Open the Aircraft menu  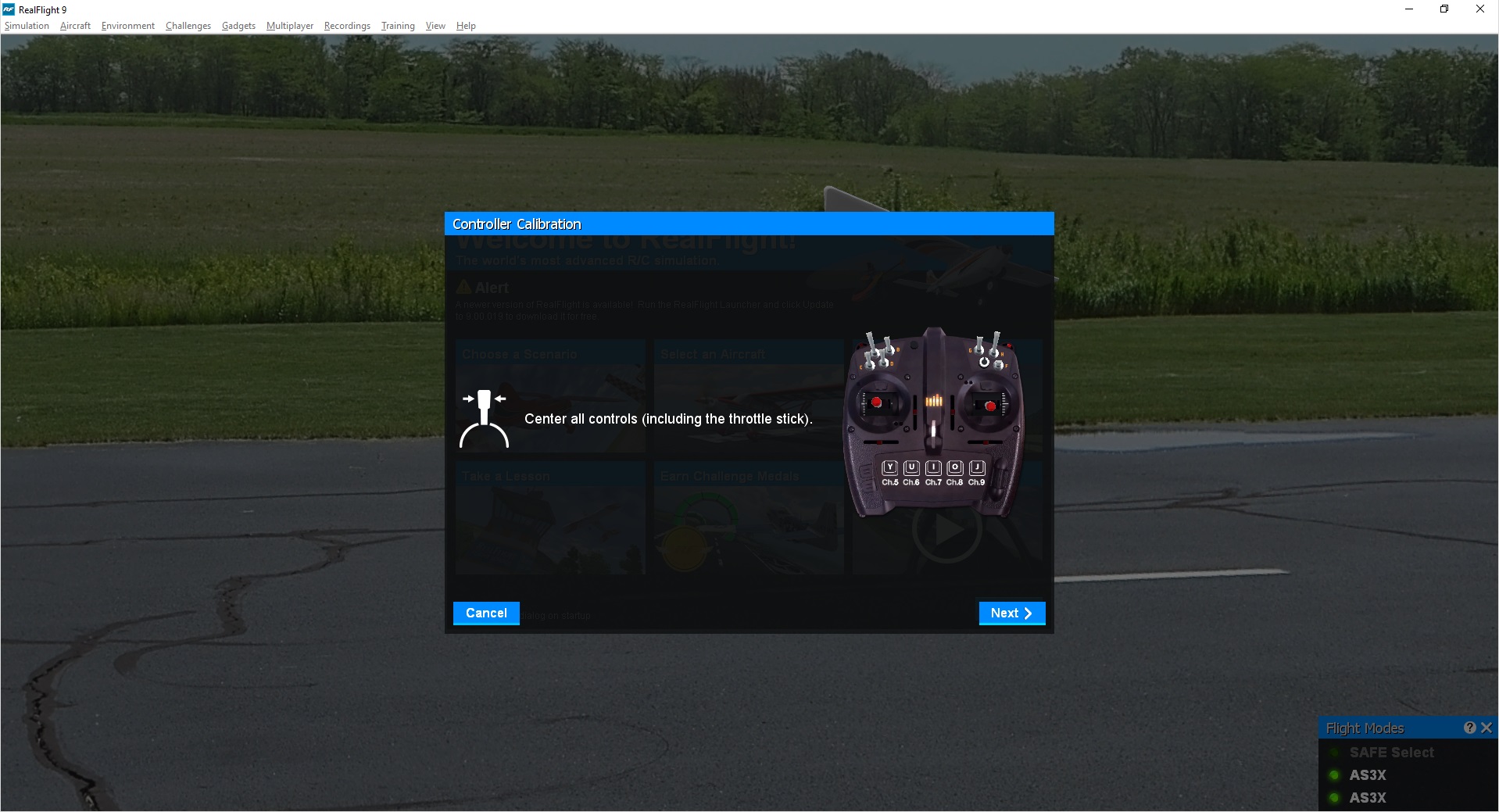75,25
